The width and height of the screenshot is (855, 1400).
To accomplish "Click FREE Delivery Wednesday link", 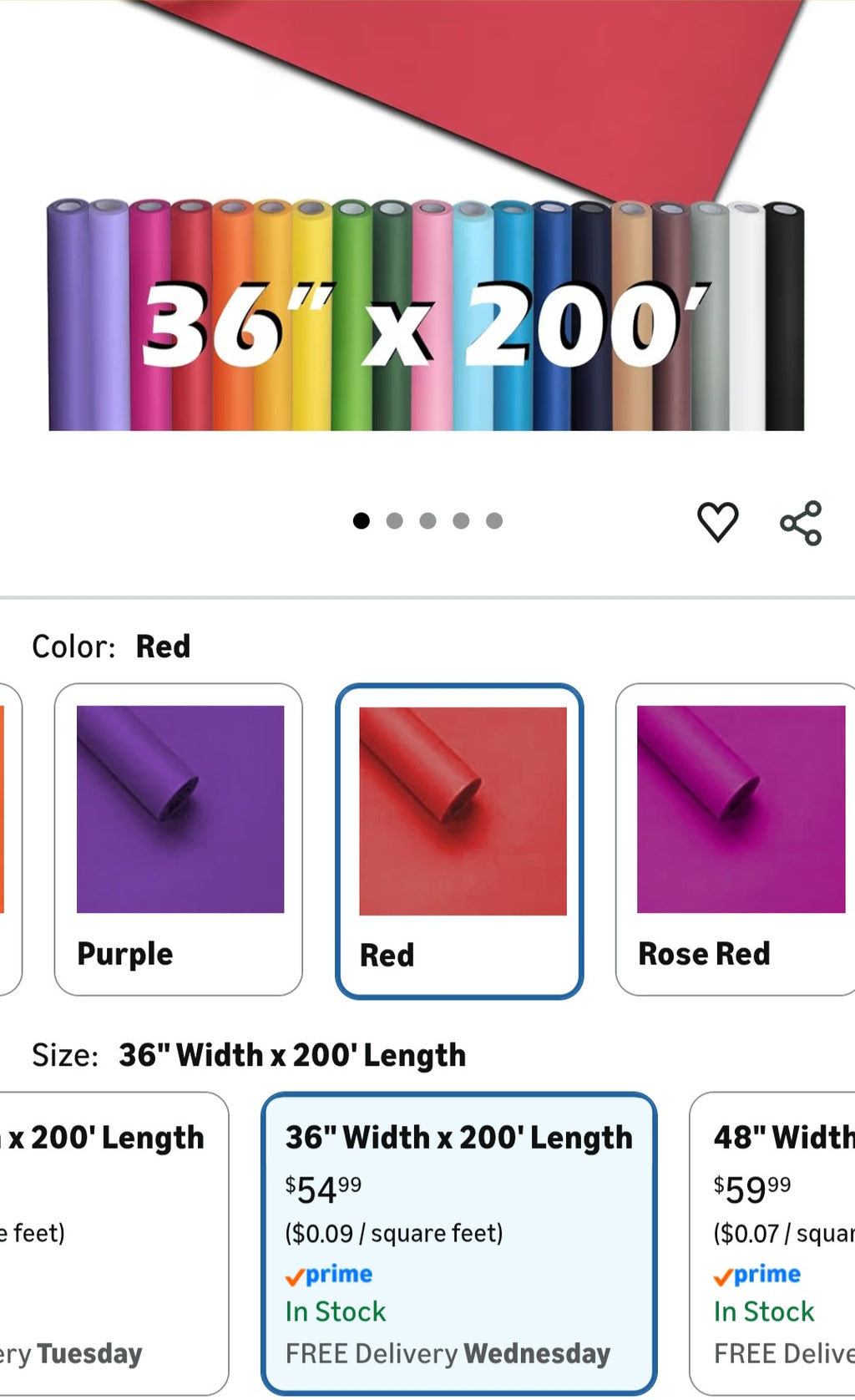I will click(x=448, y=1353).
